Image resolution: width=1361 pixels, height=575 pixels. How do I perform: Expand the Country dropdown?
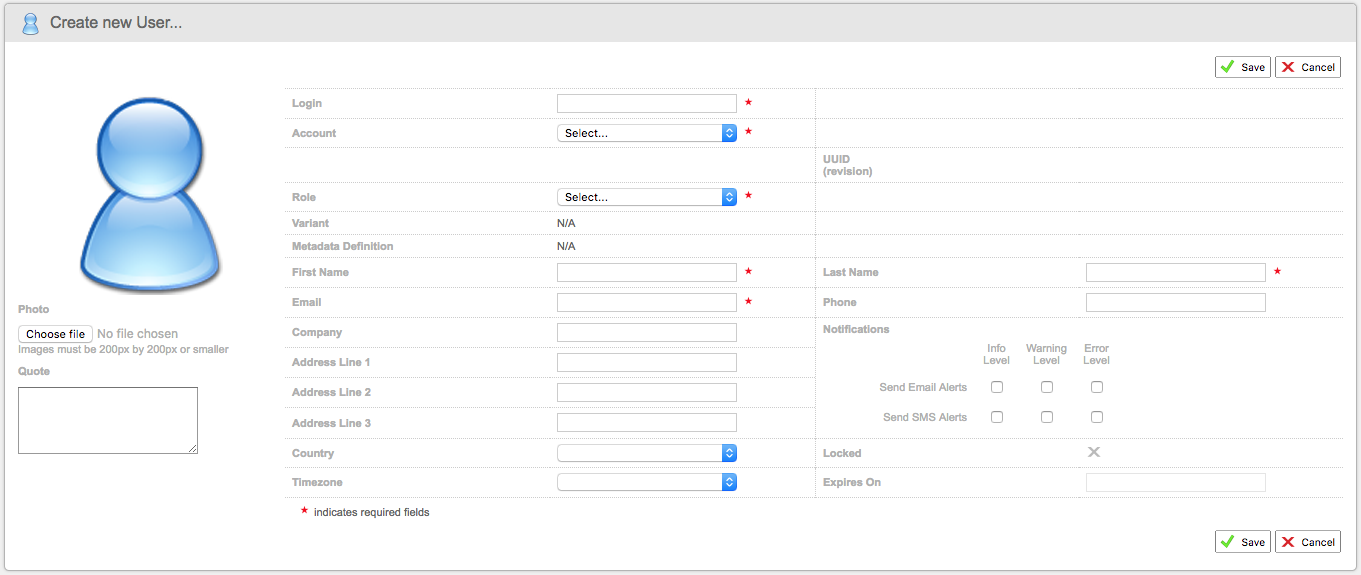(646, 453)
